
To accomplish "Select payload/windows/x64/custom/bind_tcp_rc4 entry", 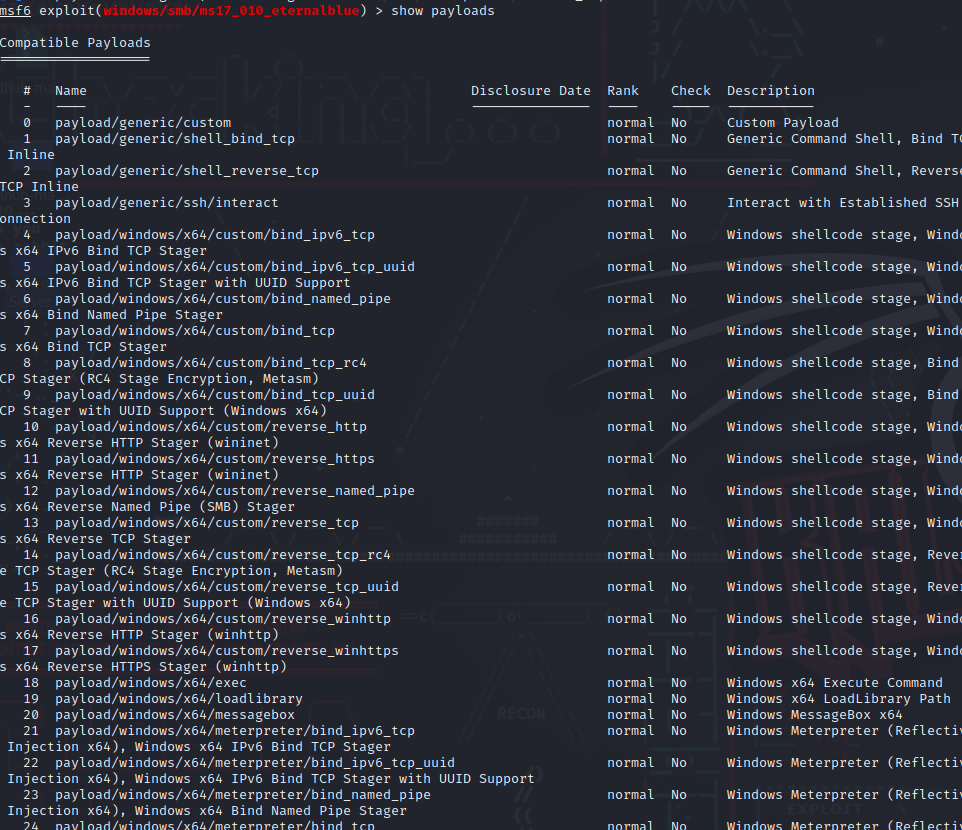I will [x=211, y=363].
